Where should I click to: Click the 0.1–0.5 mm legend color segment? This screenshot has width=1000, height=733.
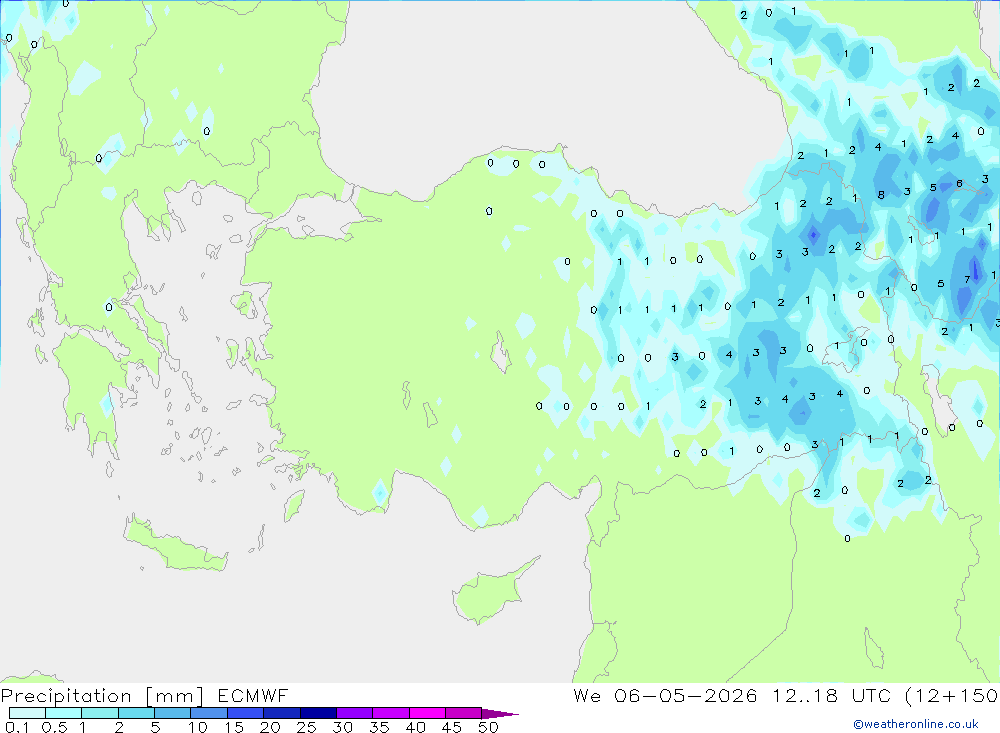(27, 713)
